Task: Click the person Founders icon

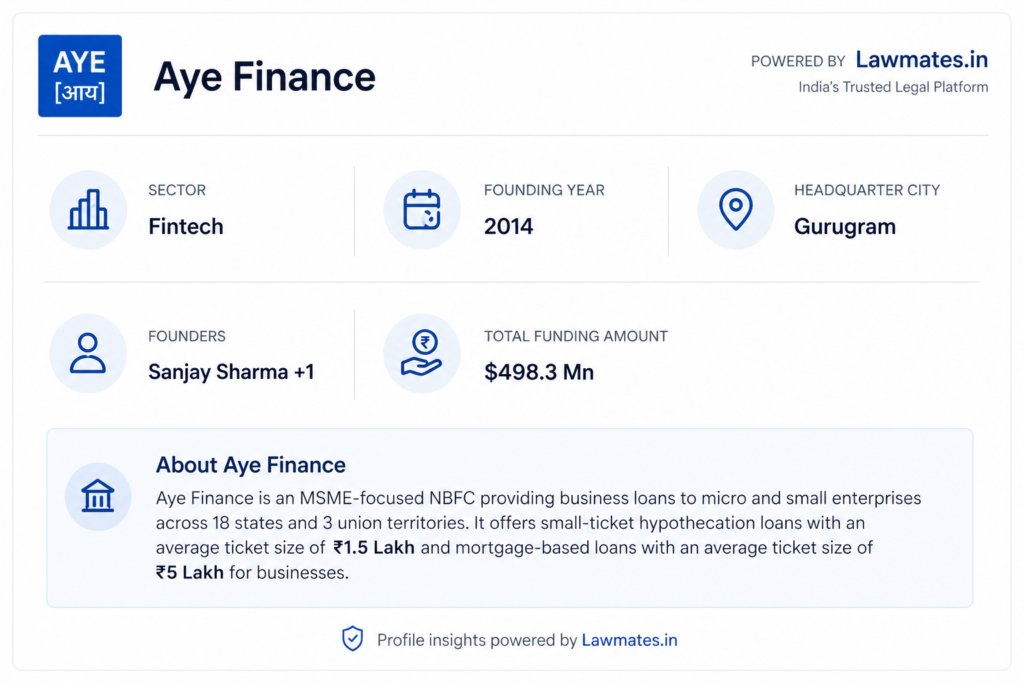Action: tap(88, 354)
